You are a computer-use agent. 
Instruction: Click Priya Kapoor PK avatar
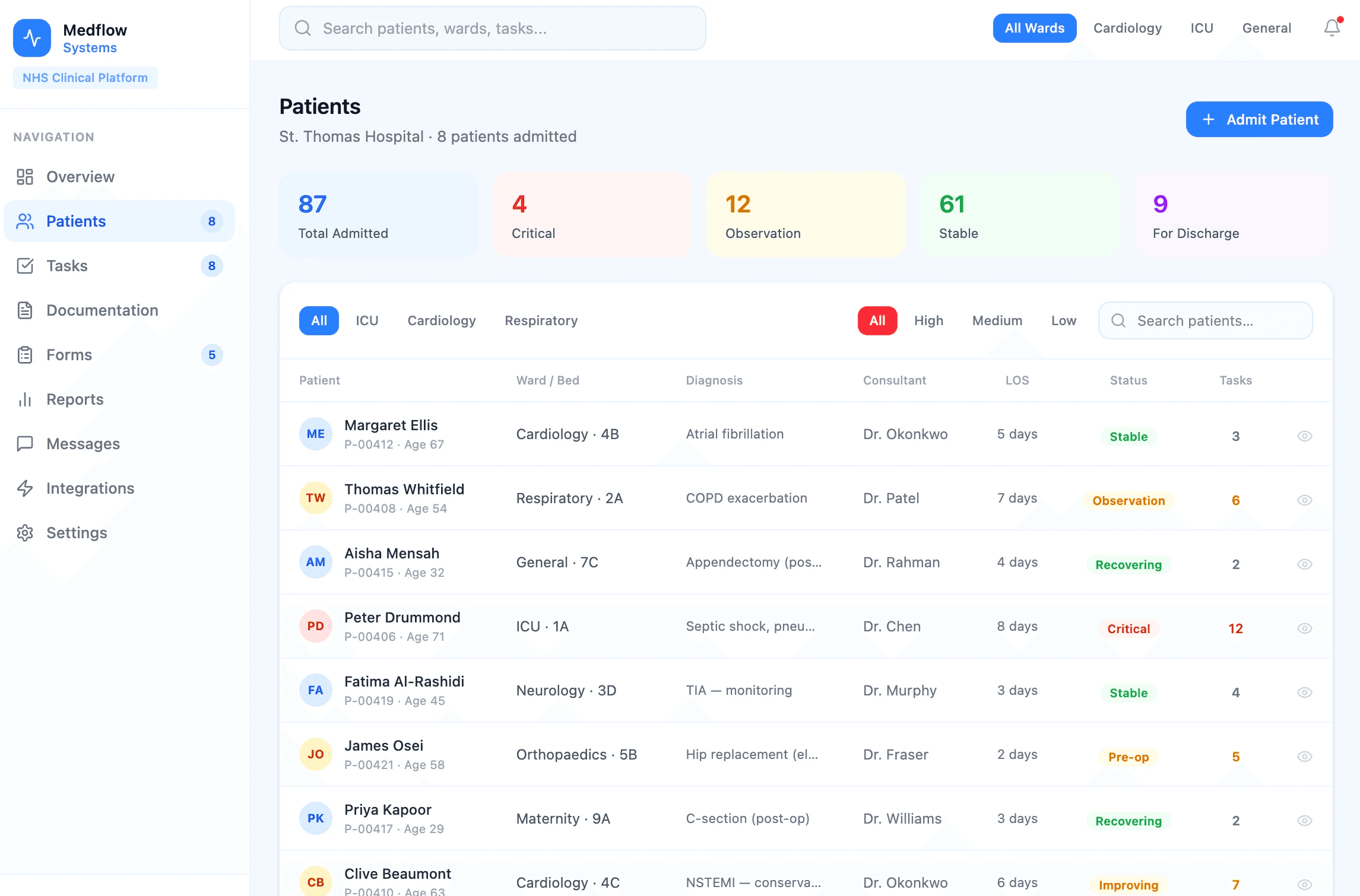(x=316, y=818)
